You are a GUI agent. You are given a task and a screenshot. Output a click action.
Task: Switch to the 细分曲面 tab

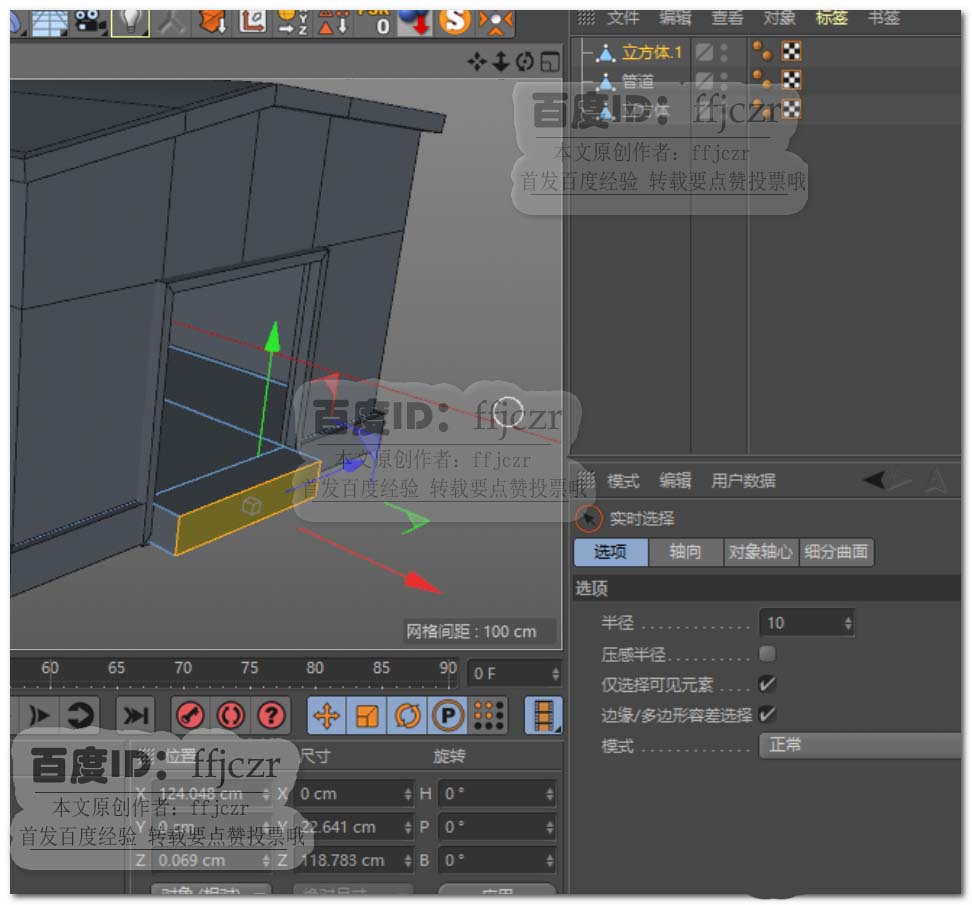pos(836,552)
